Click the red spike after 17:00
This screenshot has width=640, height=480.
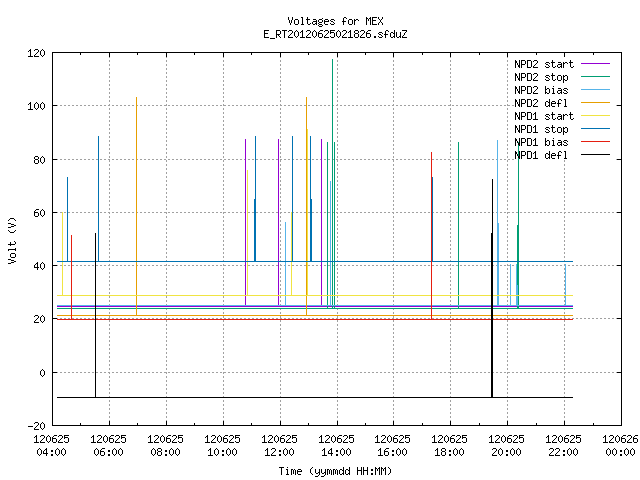click(431, 236)
